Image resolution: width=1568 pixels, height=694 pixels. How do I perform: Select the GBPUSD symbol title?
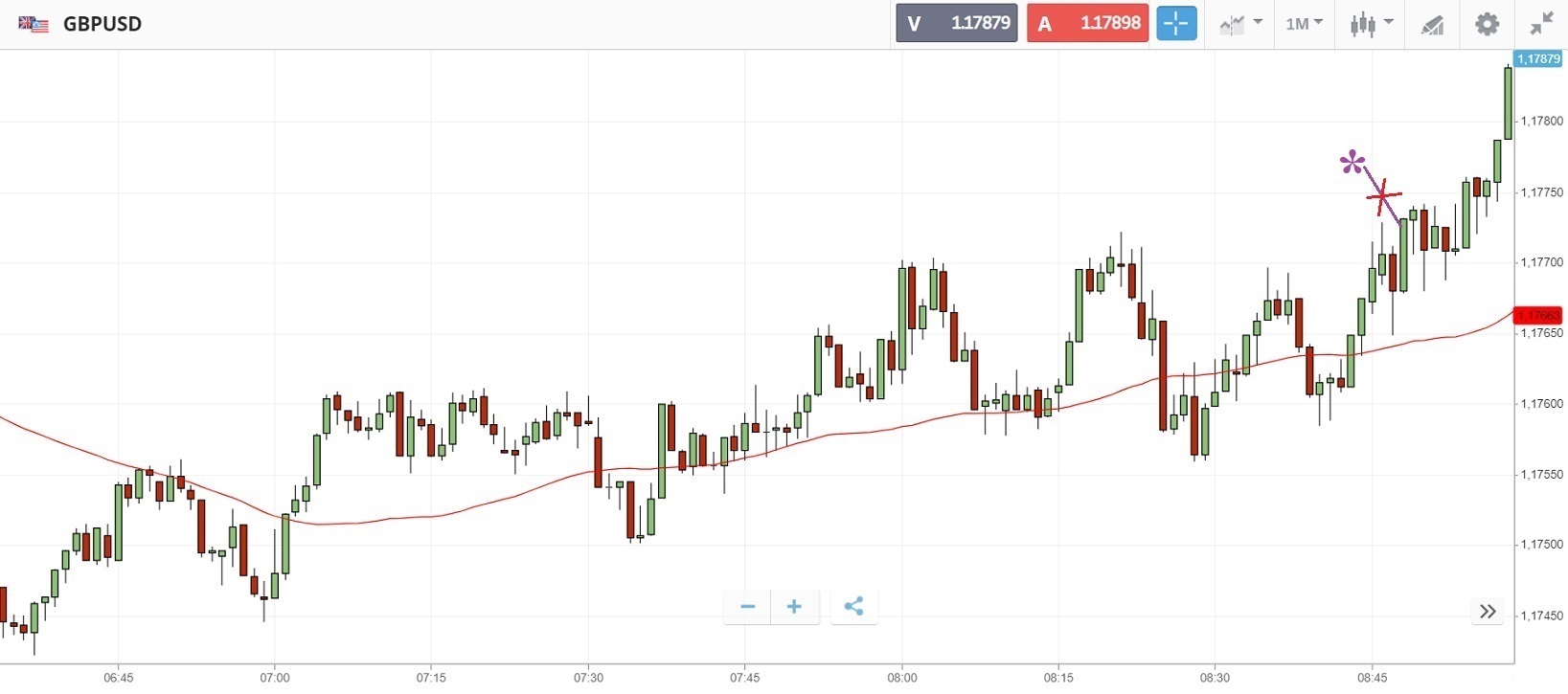102,24
